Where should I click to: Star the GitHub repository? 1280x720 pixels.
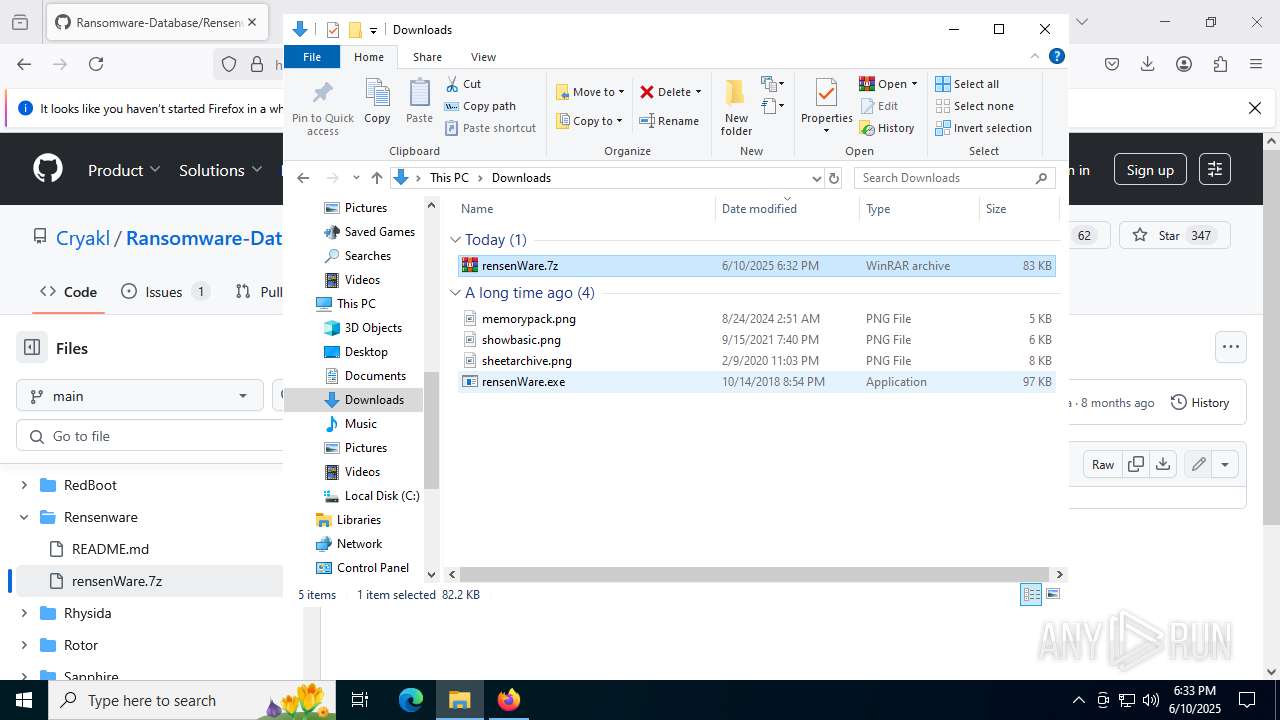(x=1174, y=236)
